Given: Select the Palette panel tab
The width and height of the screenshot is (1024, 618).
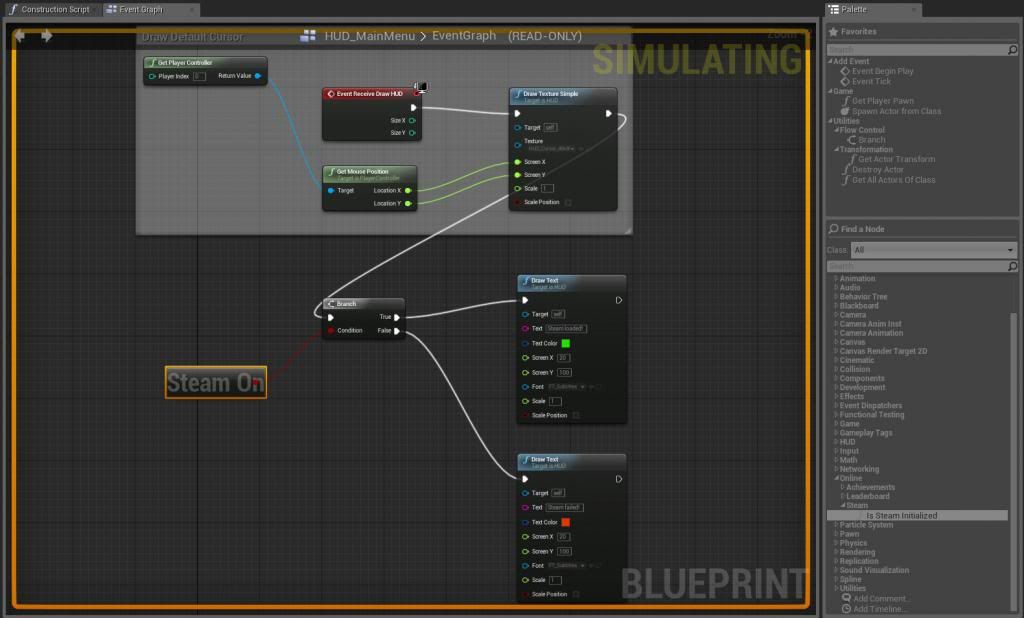Looking at the screenshot, I should 853,9.
